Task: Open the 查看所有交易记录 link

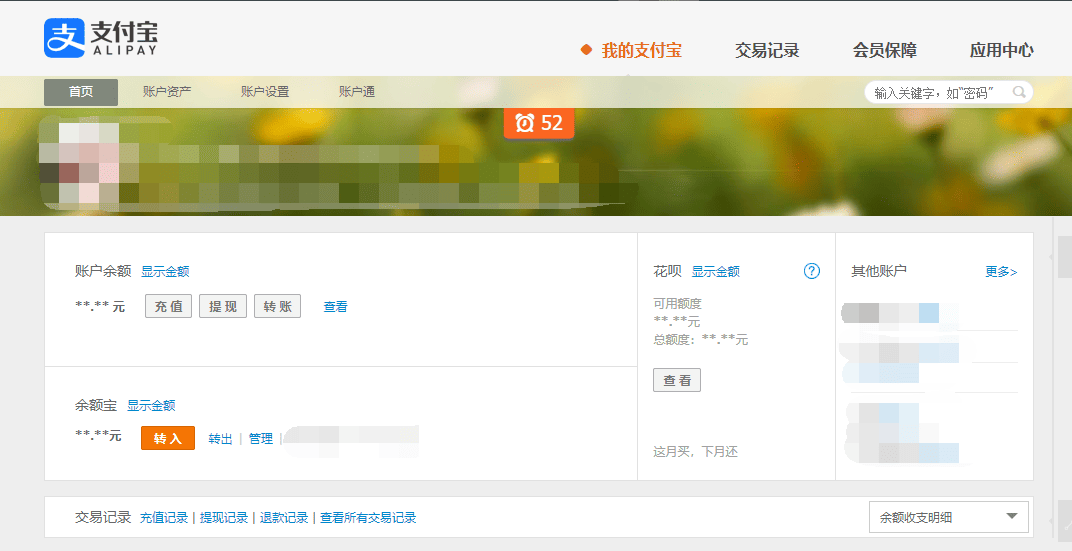Action: (368, 518)
